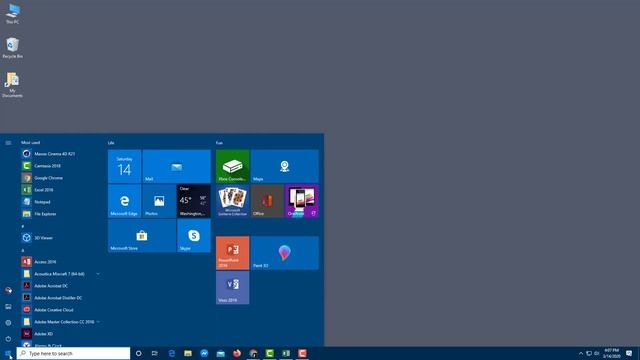
Task: Click the Power button in Start menu
Action: [8, 339]
